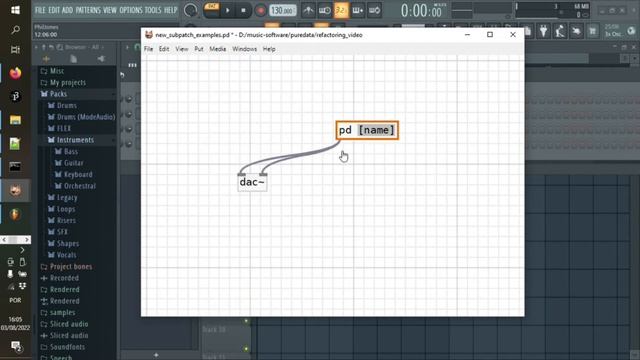Open the Pure Data Help menu
This screenshot has width=640, height=360.
pos(269,49)
